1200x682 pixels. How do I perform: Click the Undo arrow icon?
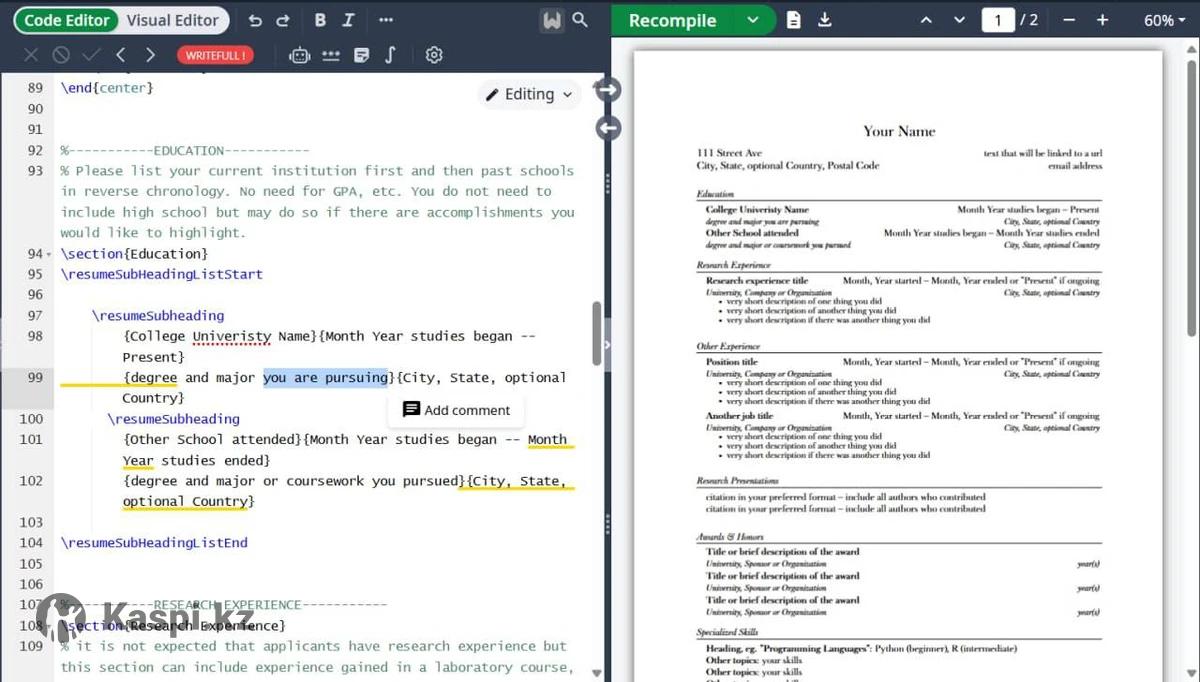click(x=255, y=20)
